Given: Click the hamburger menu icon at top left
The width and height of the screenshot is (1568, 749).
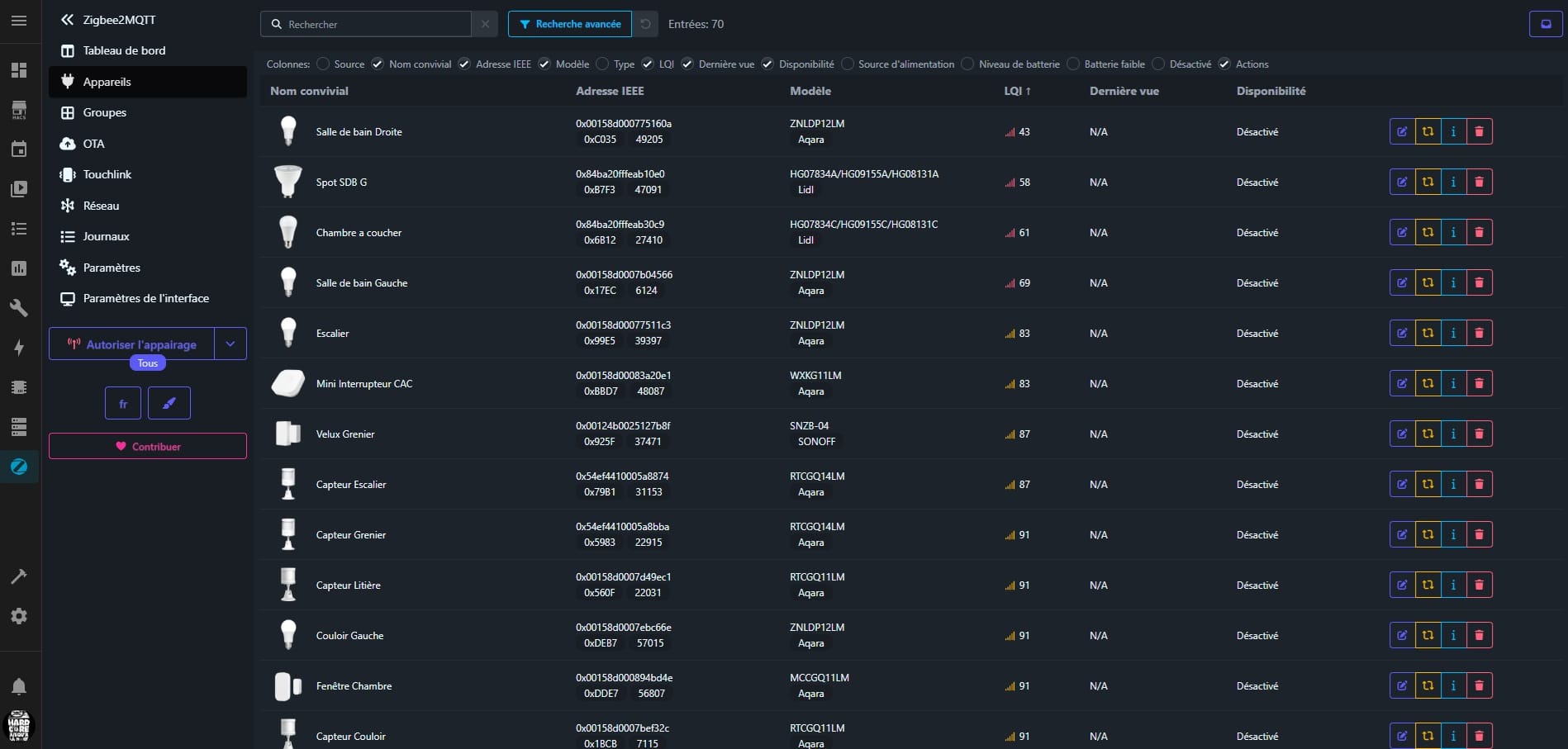Looking at the screenshot, I should tap(19, 21).
